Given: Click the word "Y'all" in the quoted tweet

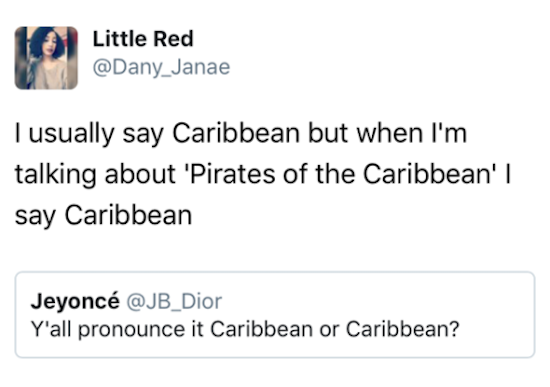Looking at the screenshot, I should pos(51,329).
